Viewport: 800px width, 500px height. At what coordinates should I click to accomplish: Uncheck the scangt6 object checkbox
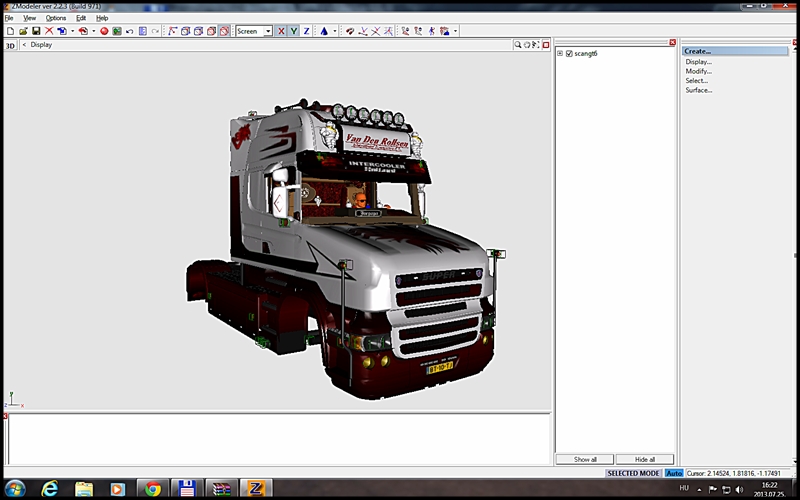(x=569, y=53)
